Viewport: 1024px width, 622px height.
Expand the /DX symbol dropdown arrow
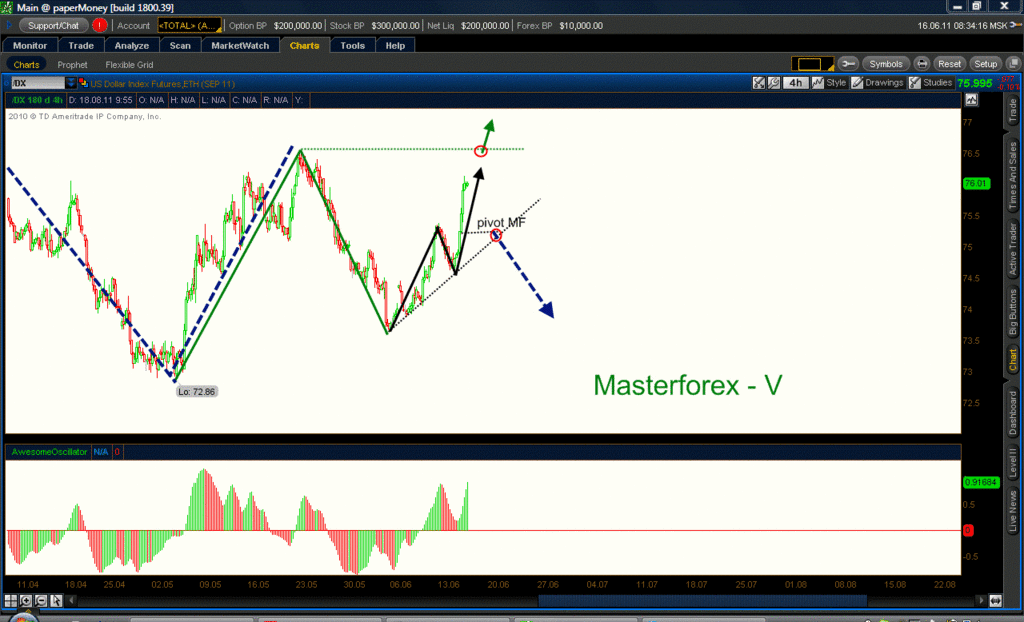[x=71, y=83]
